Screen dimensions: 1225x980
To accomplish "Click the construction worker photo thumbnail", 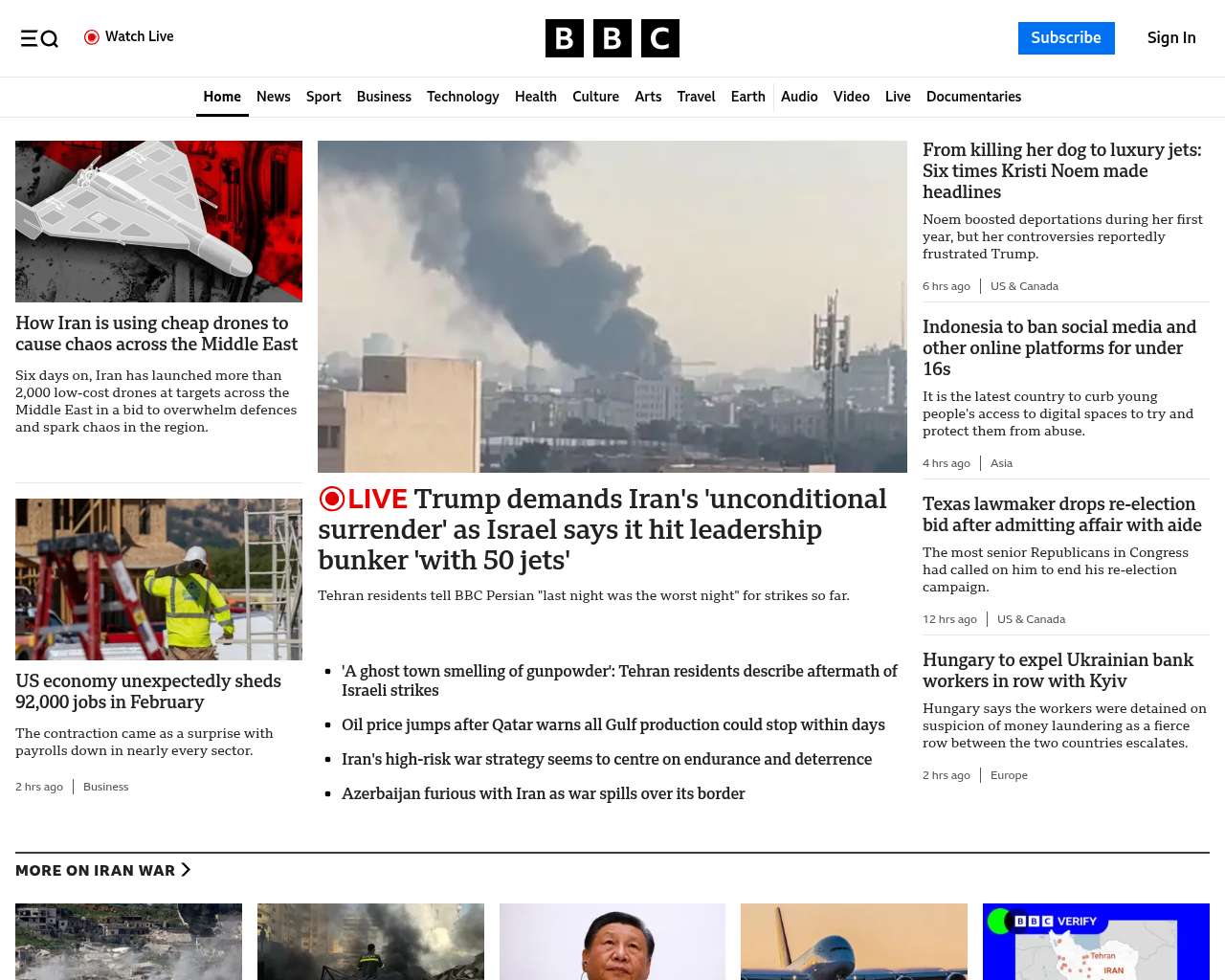I will click(x=159, y=579).
